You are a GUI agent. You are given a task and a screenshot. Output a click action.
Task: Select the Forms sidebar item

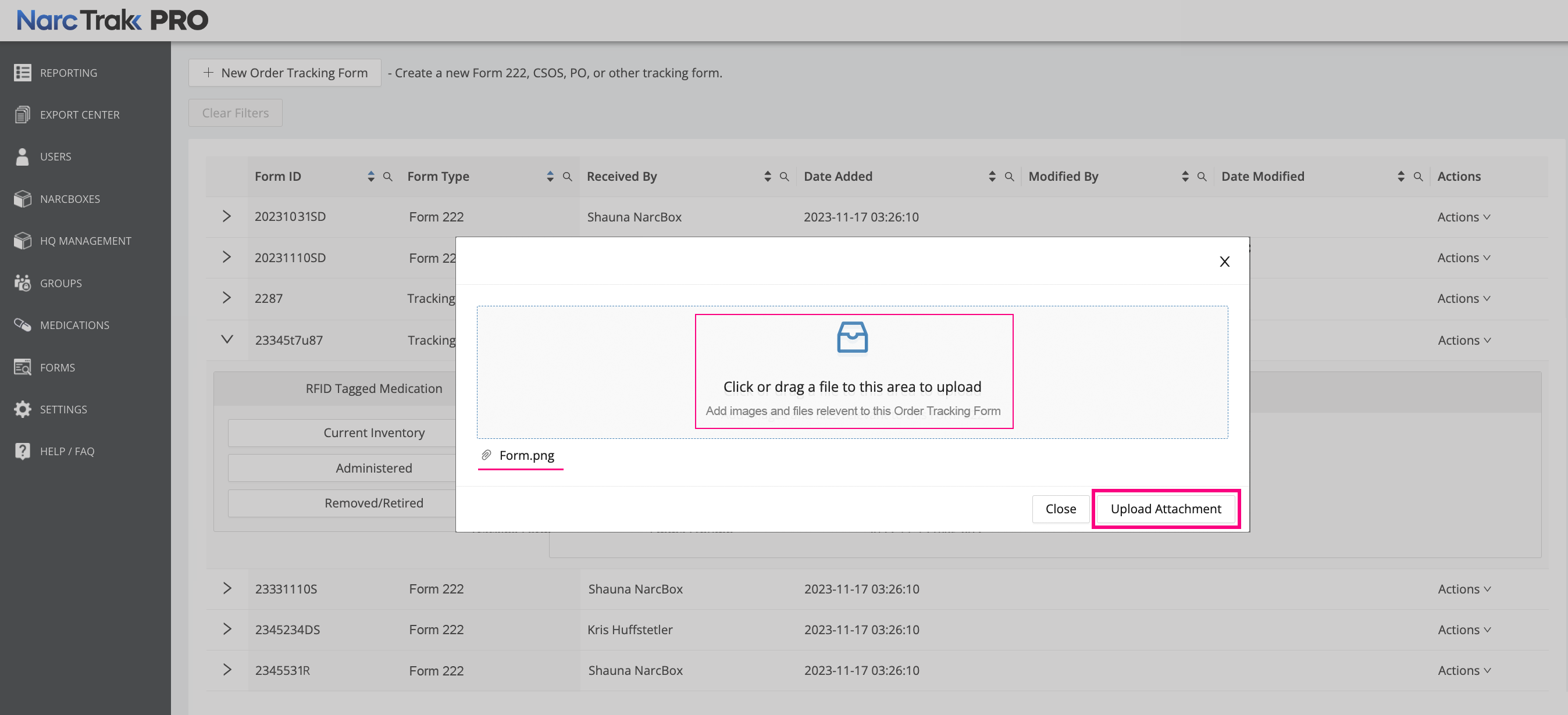pos(57,367)
